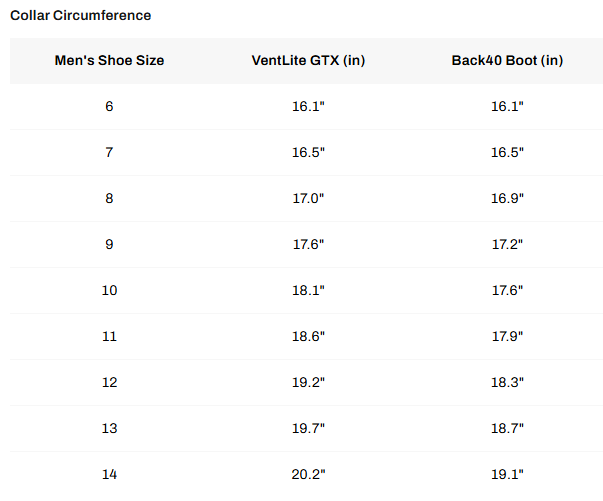
Task: Click the 17.9" Back40 Boot cell
Action: click(507, 336)
